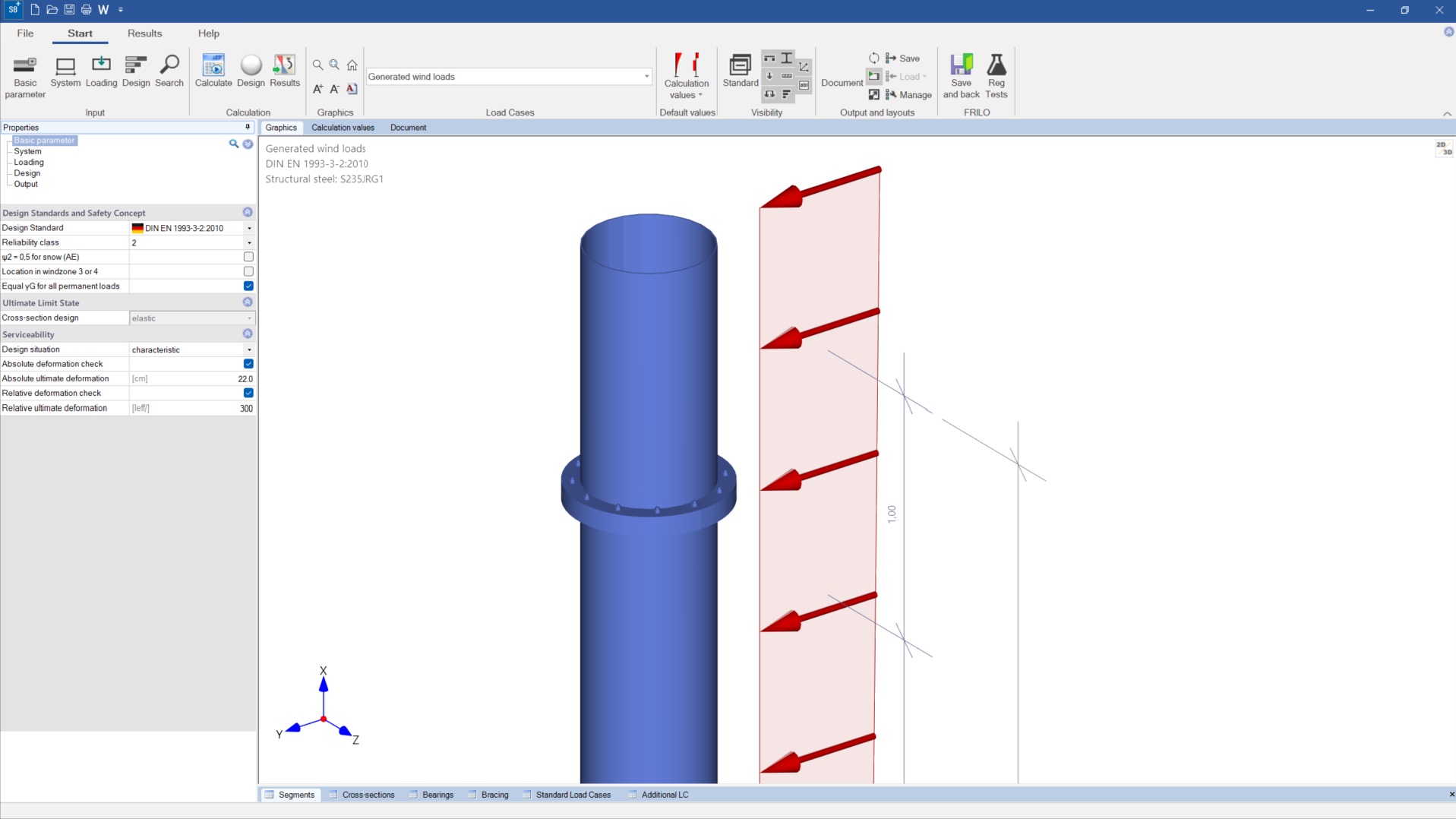Click the expand window layout icon
Viewport: 1456px width, 819px height.
pos(873,95)
